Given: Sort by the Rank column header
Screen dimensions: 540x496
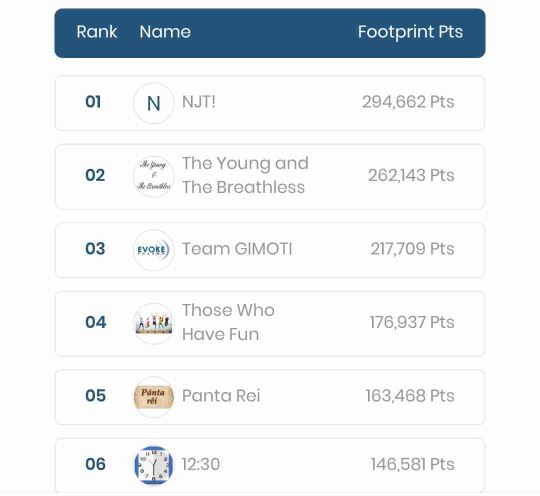Looking at the screenshot, I should click(x=97, y=32).
